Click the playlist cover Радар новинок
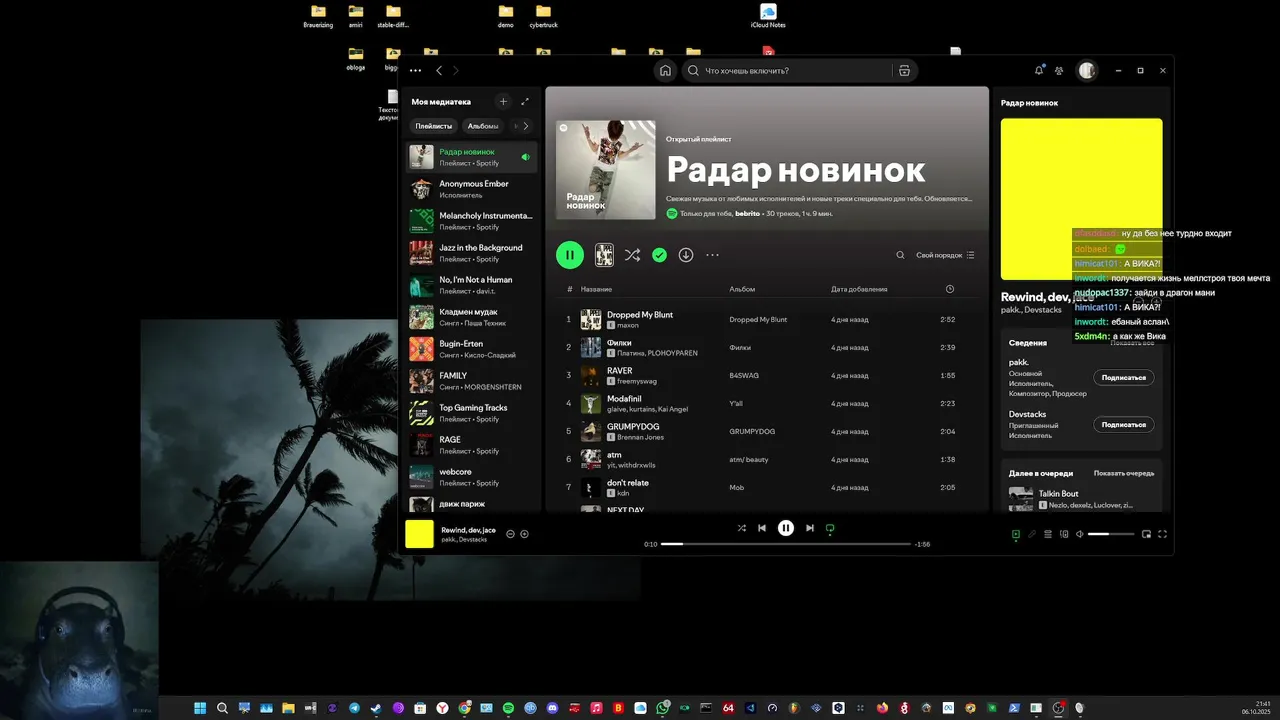 pyautogui.click(x=605, y=170)
